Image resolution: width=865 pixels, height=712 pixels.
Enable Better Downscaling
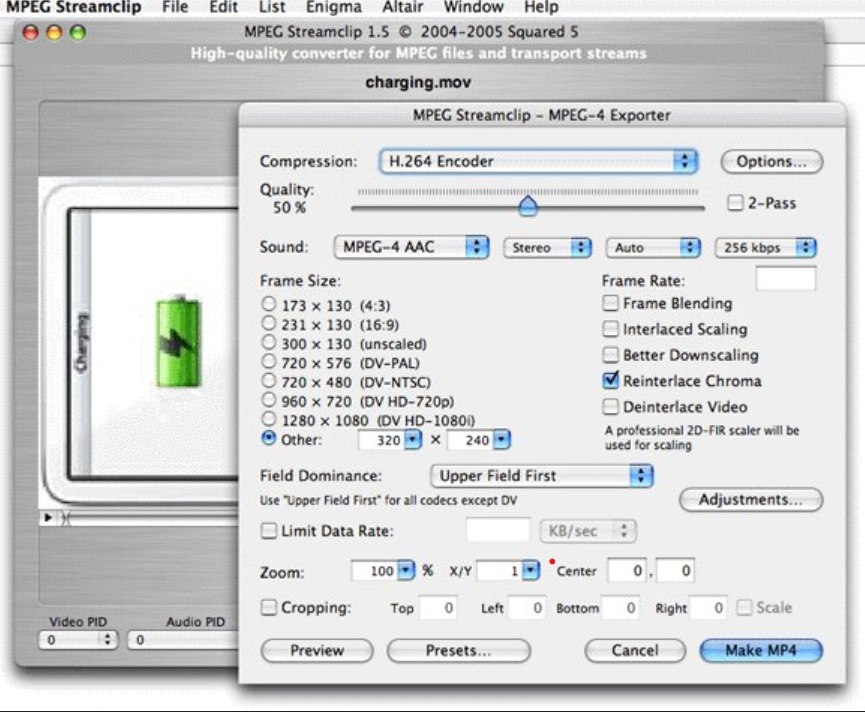(610, 355)
